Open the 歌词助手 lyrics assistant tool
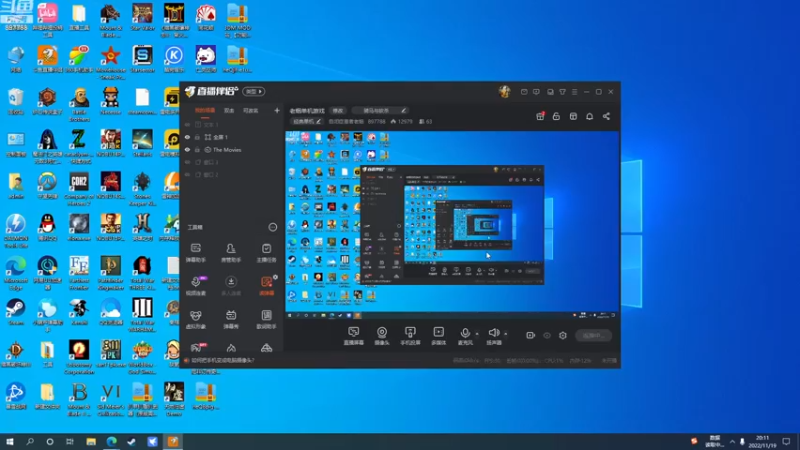800x450 pixels. click(266, 319)
